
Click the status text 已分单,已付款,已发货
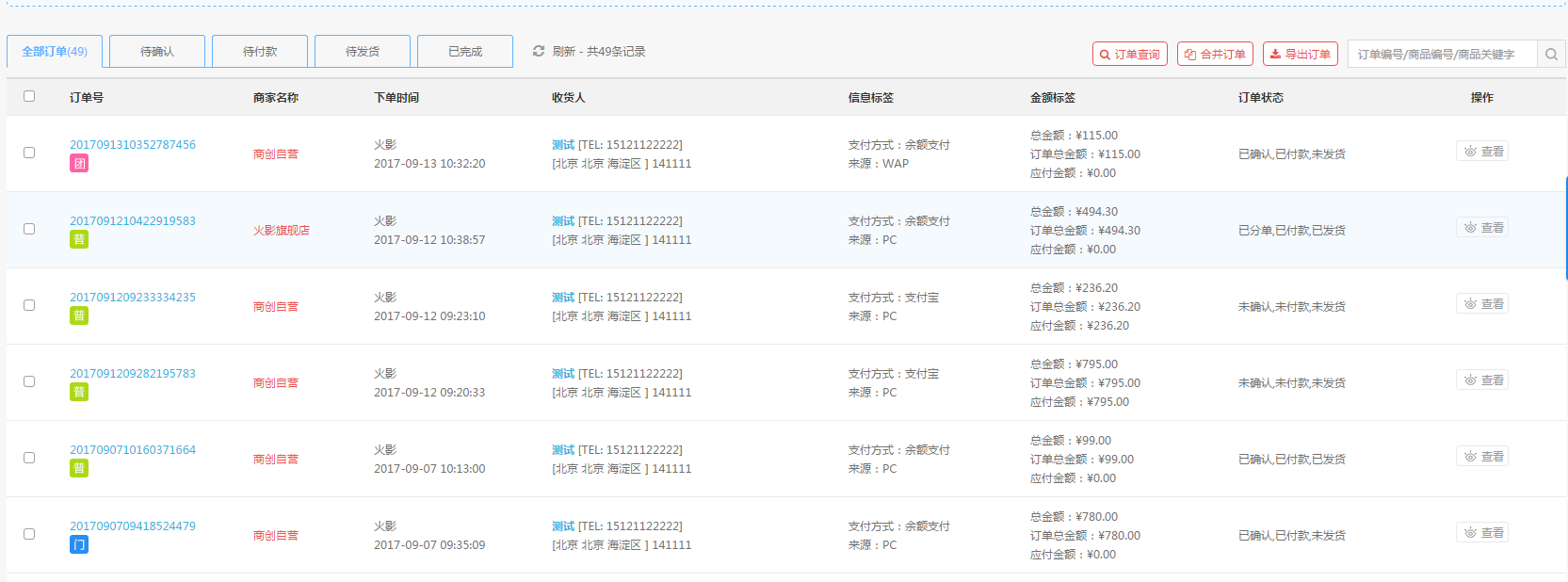pos(1292,231)
